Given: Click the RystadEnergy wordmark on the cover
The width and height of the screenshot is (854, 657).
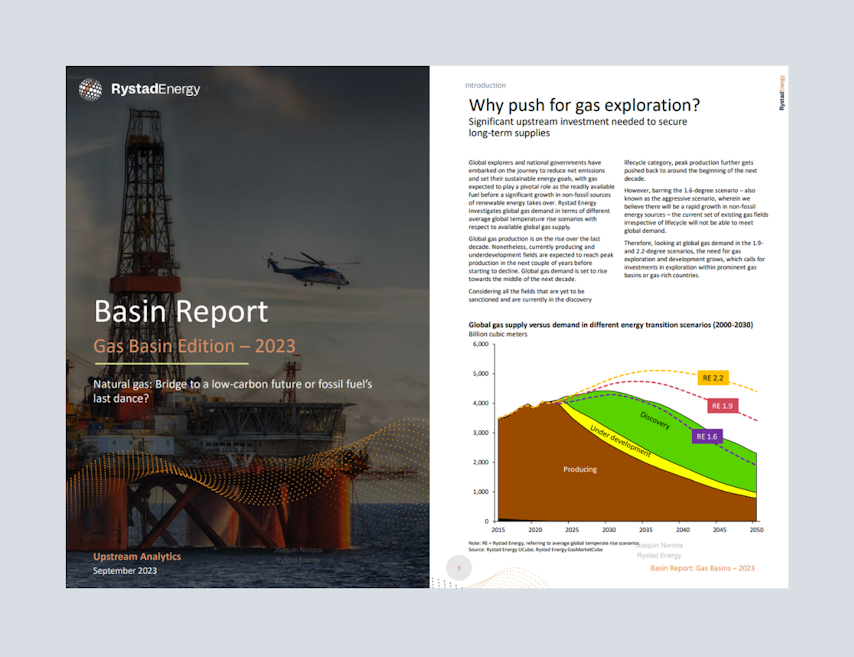Looking at the screenshot, I should 155,89.
